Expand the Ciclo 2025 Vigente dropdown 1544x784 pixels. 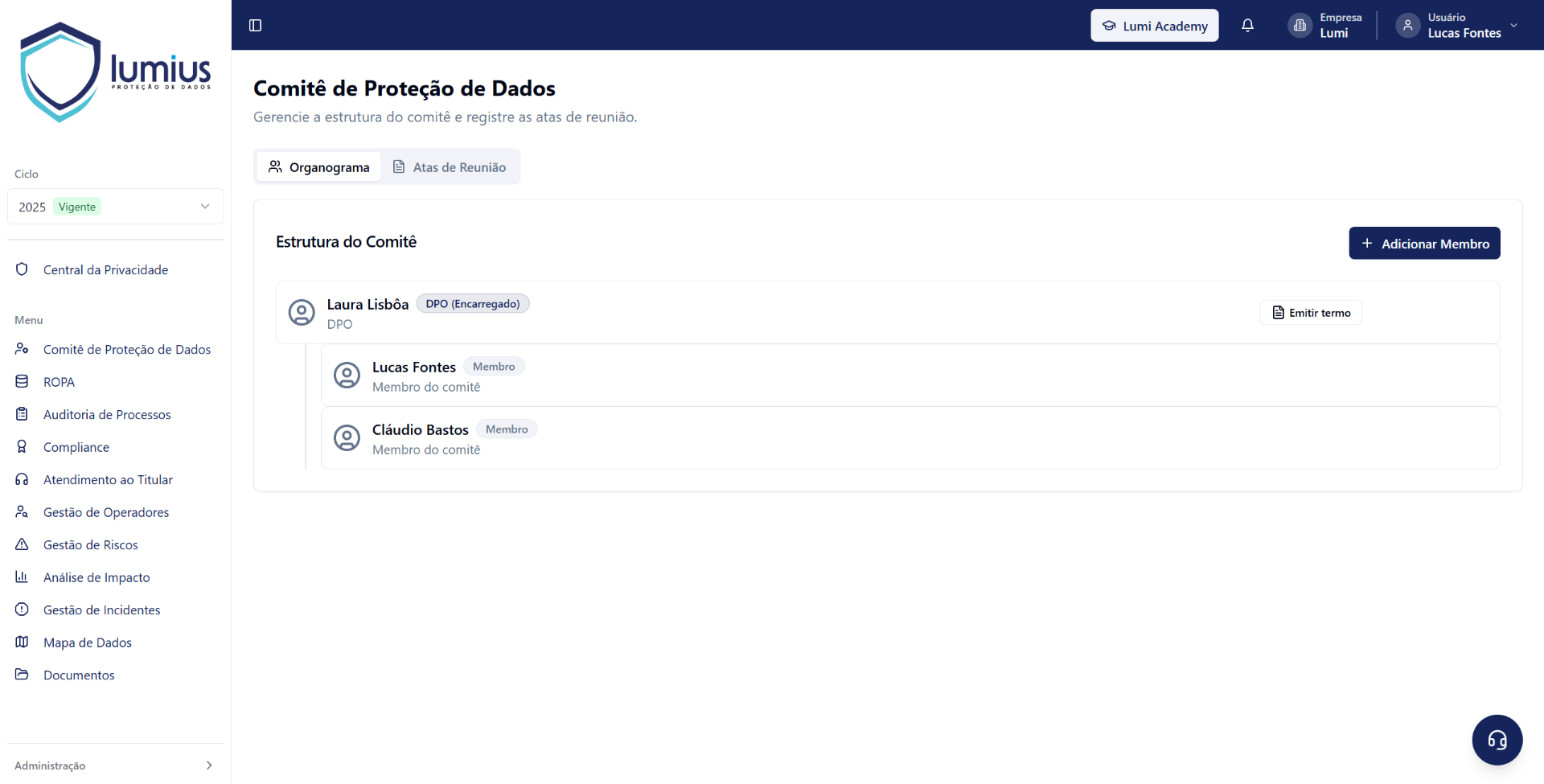(x=116, y=207)
